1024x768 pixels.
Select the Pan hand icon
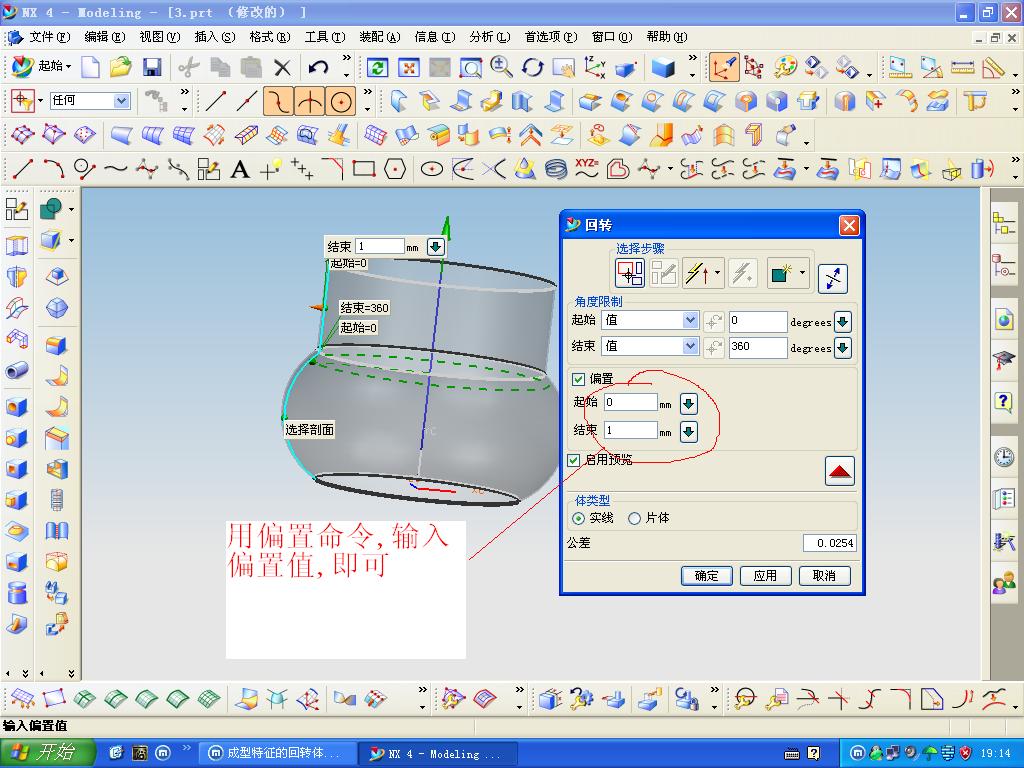tap(563, 67)
